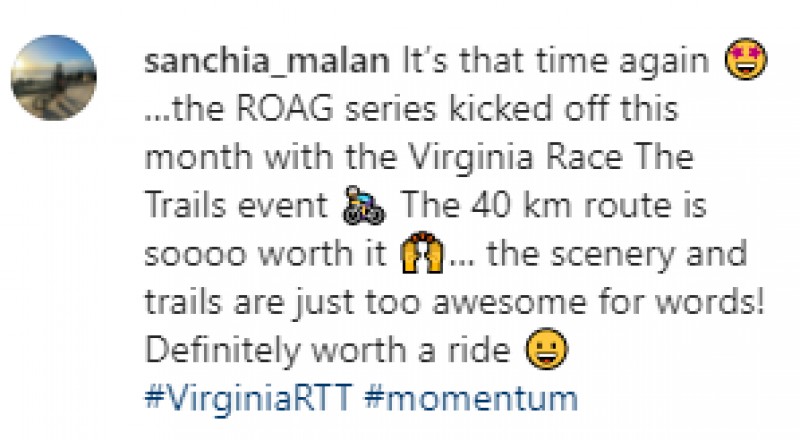Click the words 'Virginia Race The'
Screen dimensions: 800x440
tap(552, 157)
